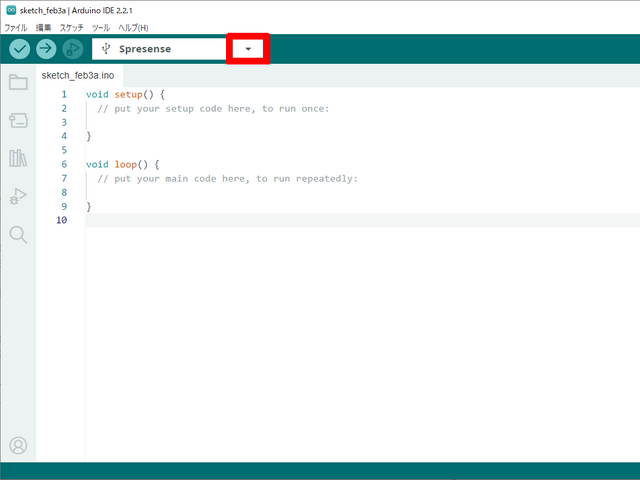Open the ツール menu
The height and width of the screenshot is (480, 640).
pos(101,27)
